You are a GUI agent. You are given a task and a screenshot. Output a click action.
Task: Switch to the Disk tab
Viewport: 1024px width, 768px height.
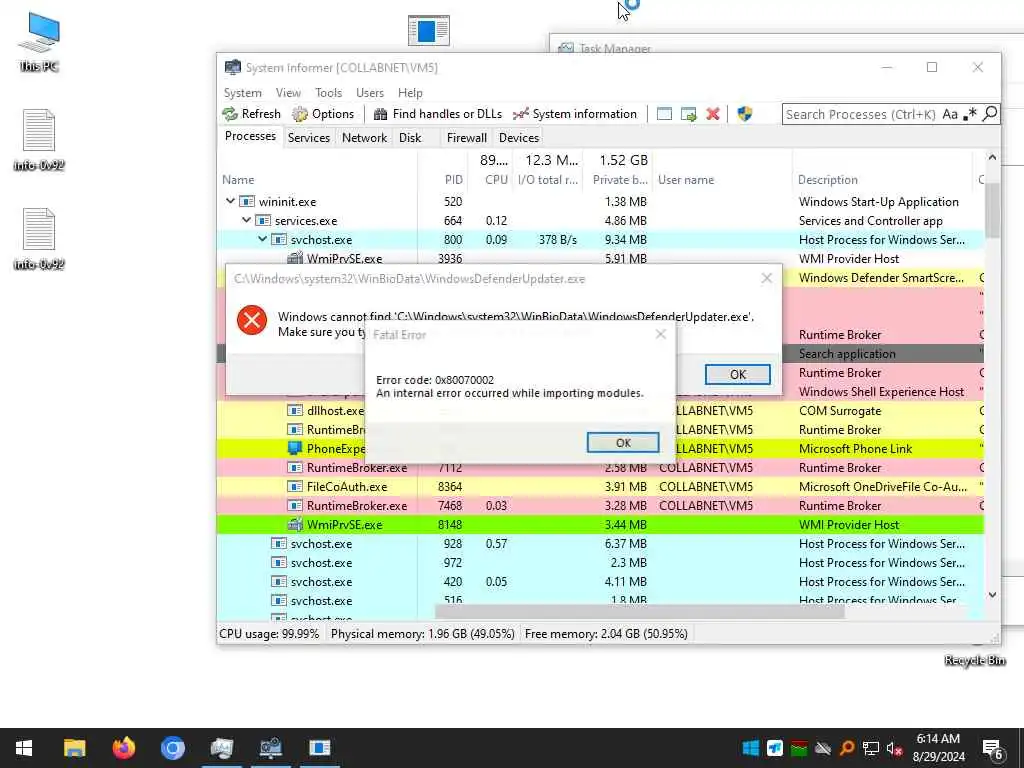click(410, 138)
